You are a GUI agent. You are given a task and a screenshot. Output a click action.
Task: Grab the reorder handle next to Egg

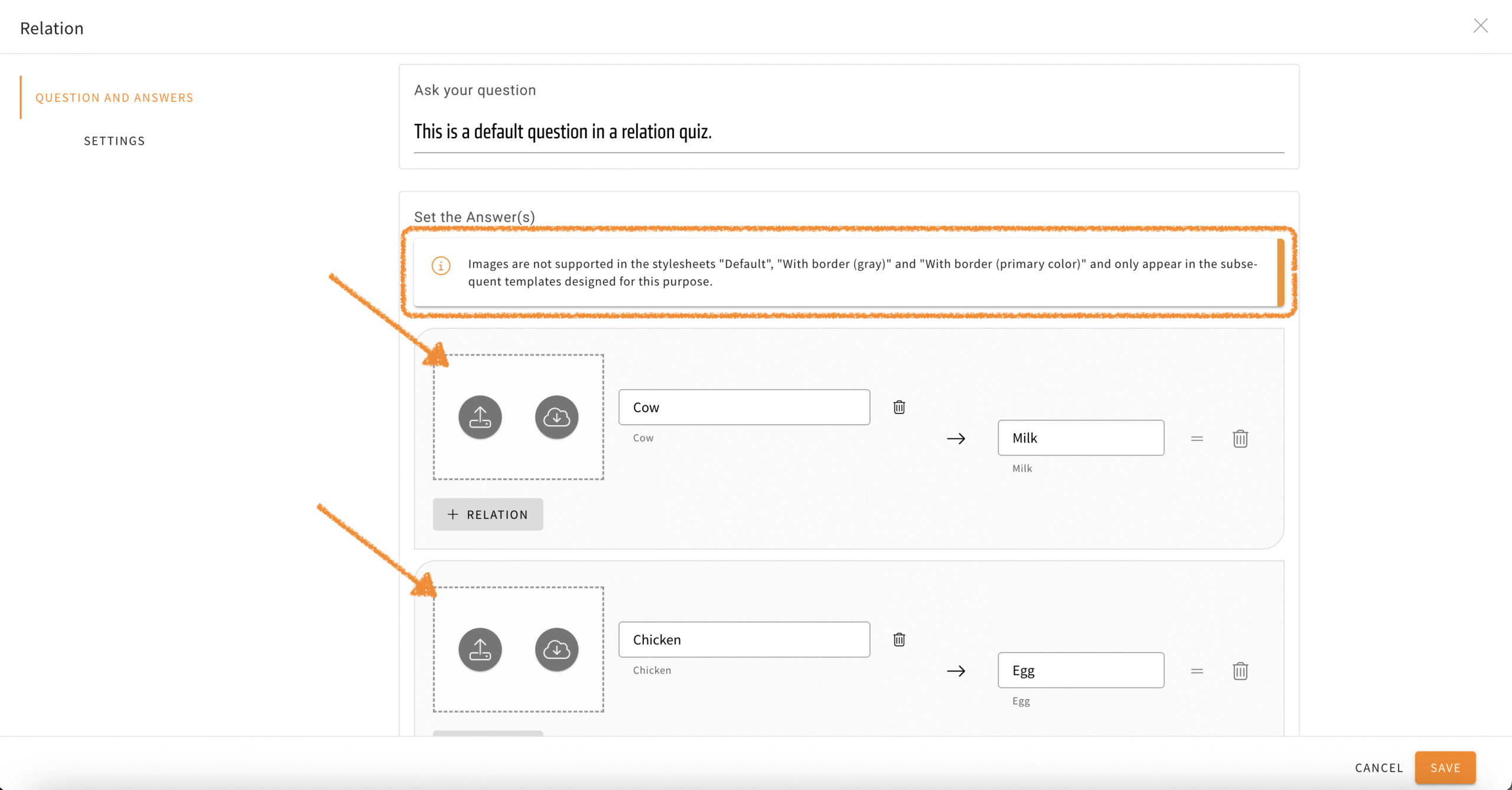tap(1197, 671)
